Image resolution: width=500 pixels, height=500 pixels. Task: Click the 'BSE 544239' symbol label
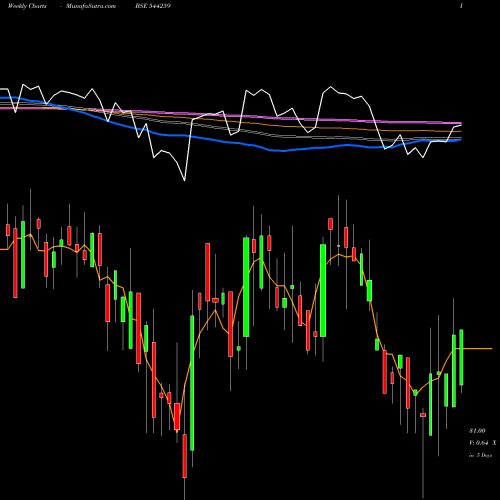[153, 6]
